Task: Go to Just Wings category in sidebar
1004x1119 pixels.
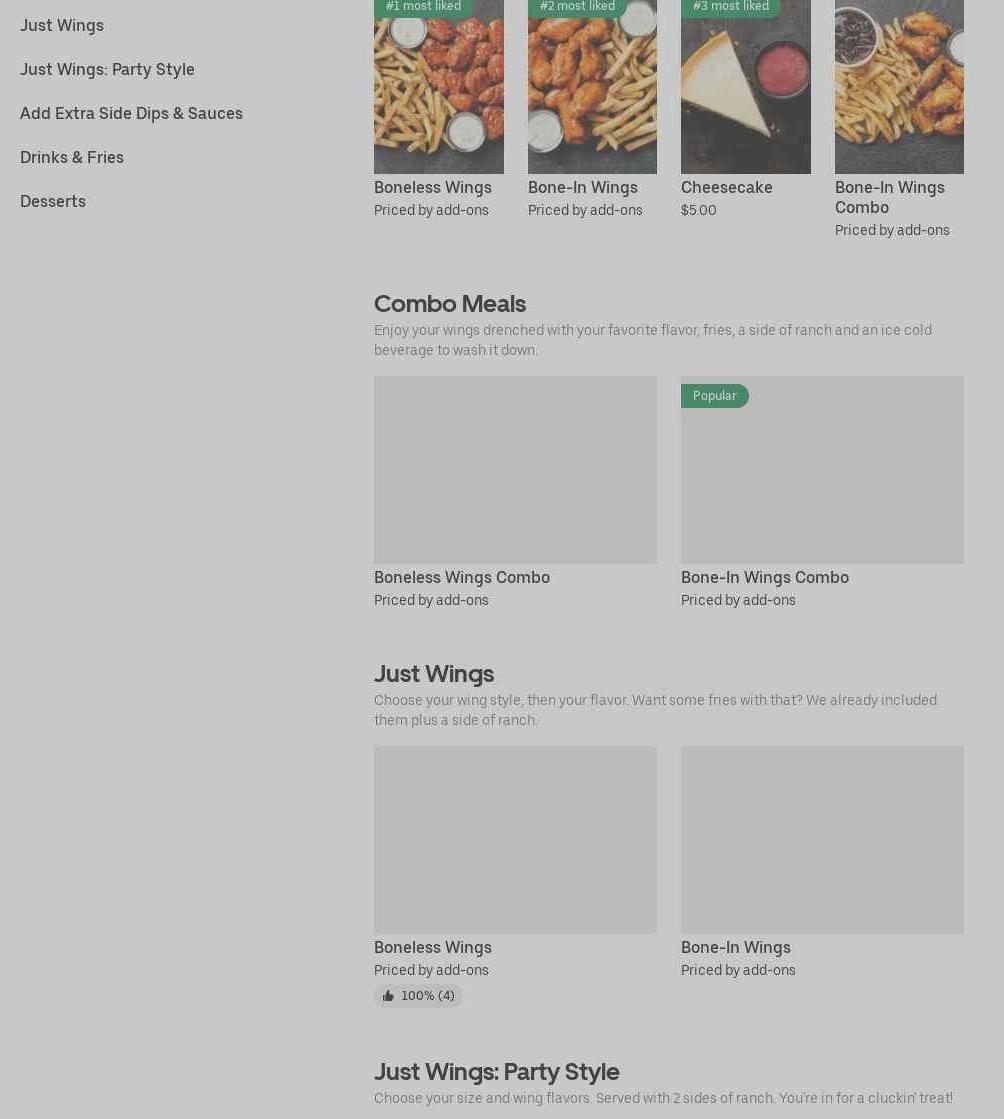Action: 62,26
